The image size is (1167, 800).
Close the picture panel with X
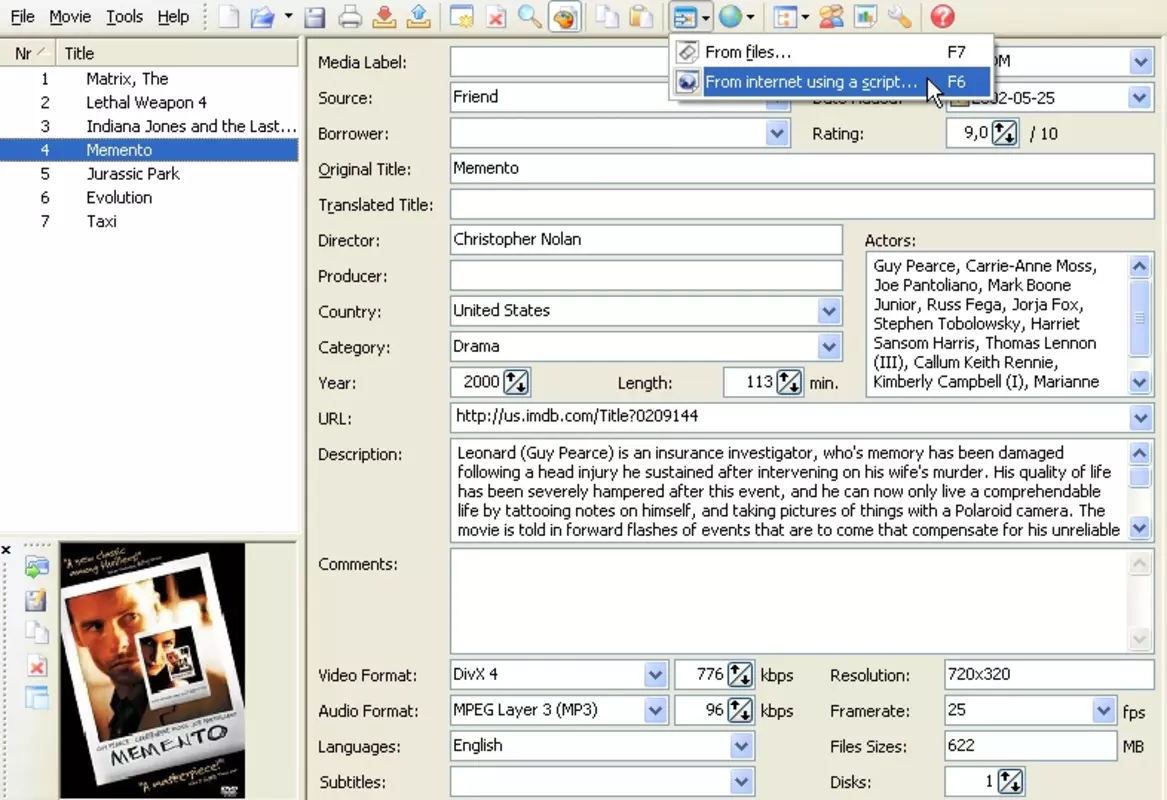(x=6, y=550)
